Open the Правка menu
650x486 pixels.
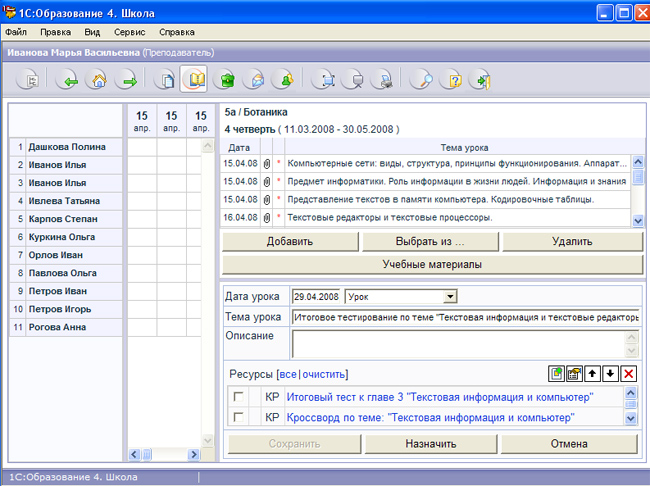click(x=56, y=32)
